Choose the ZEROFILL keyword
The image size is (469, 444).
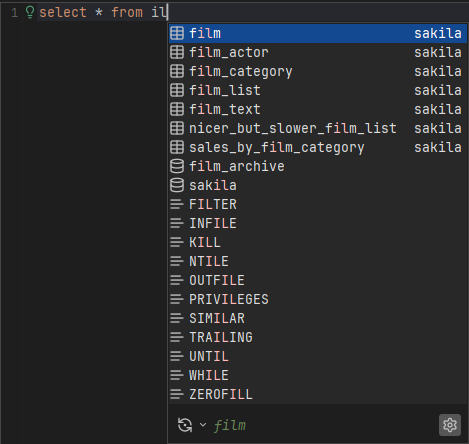pos(318,394)
